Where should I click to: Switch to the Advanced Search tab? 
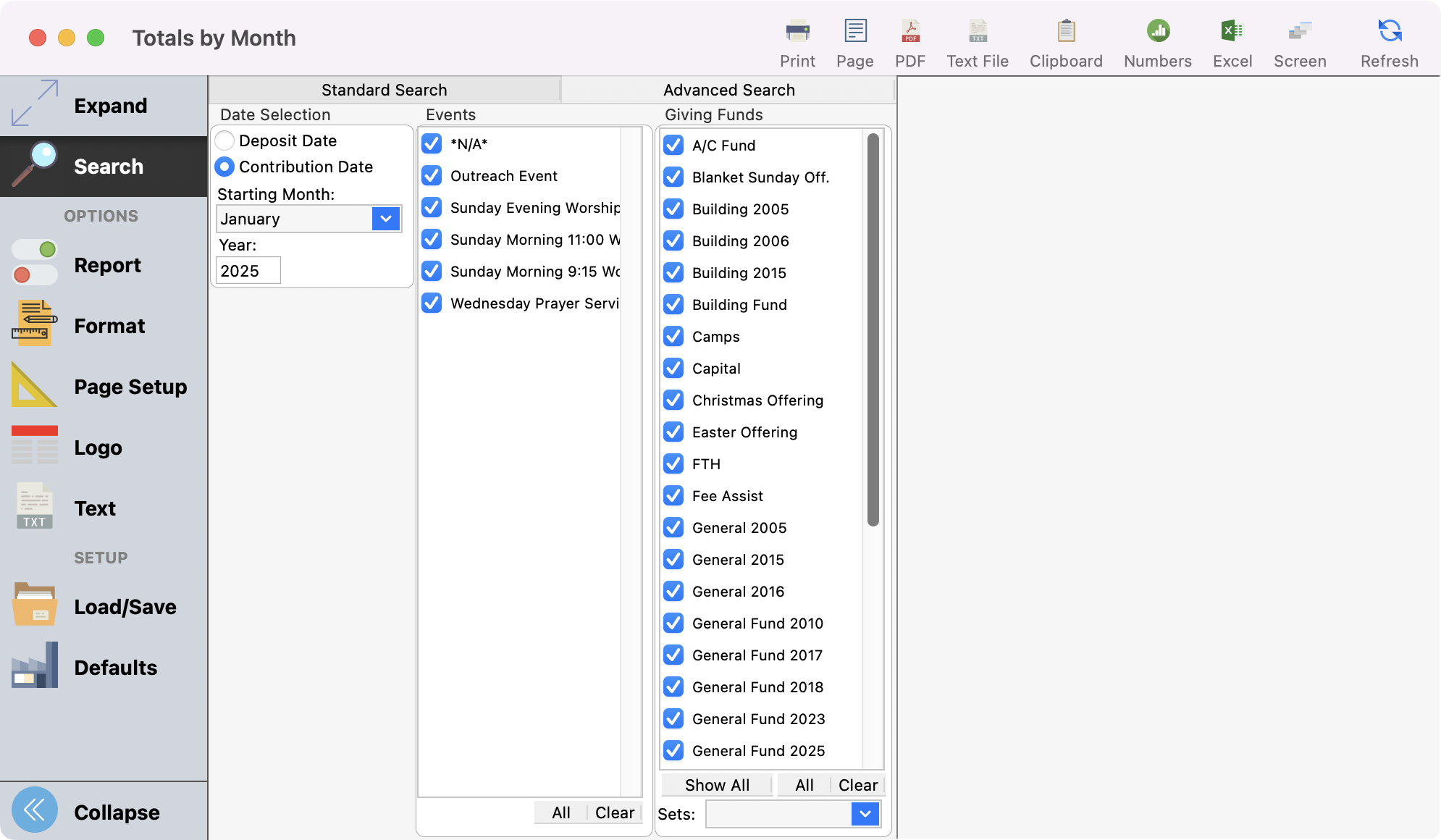(728, 90)
